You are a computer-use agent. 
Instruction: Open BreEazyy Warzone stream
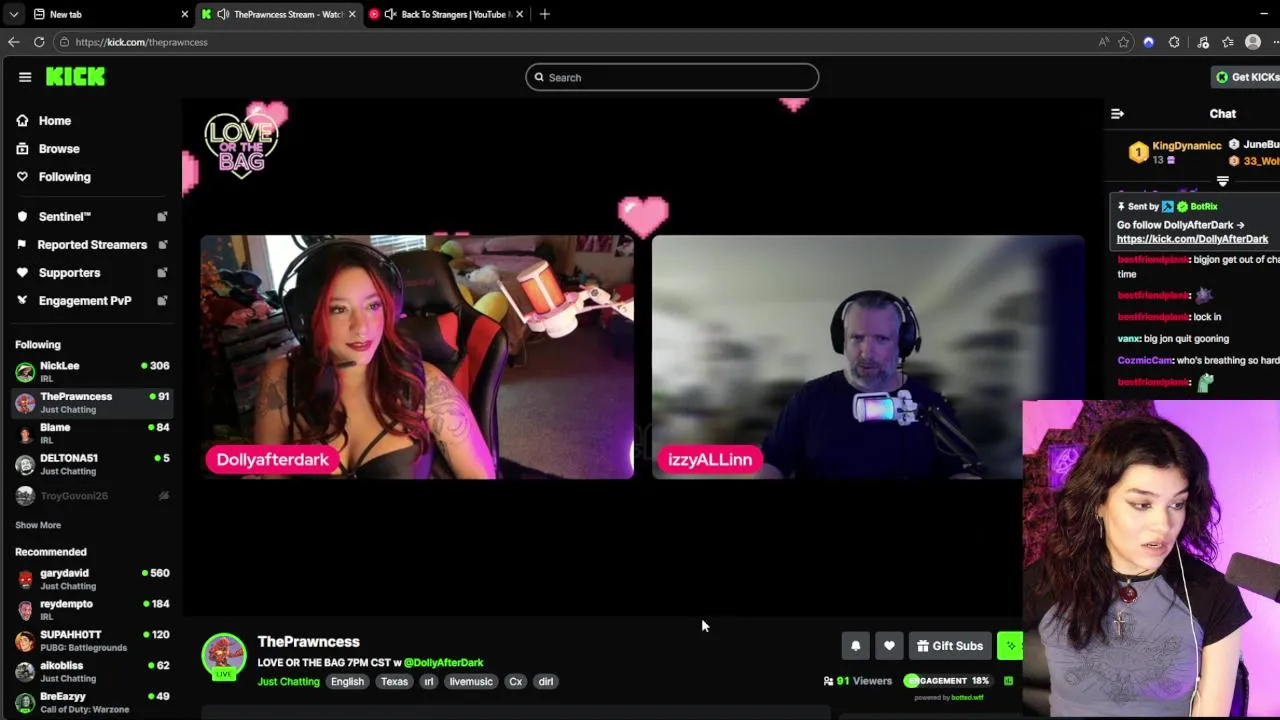pos(92,703)
